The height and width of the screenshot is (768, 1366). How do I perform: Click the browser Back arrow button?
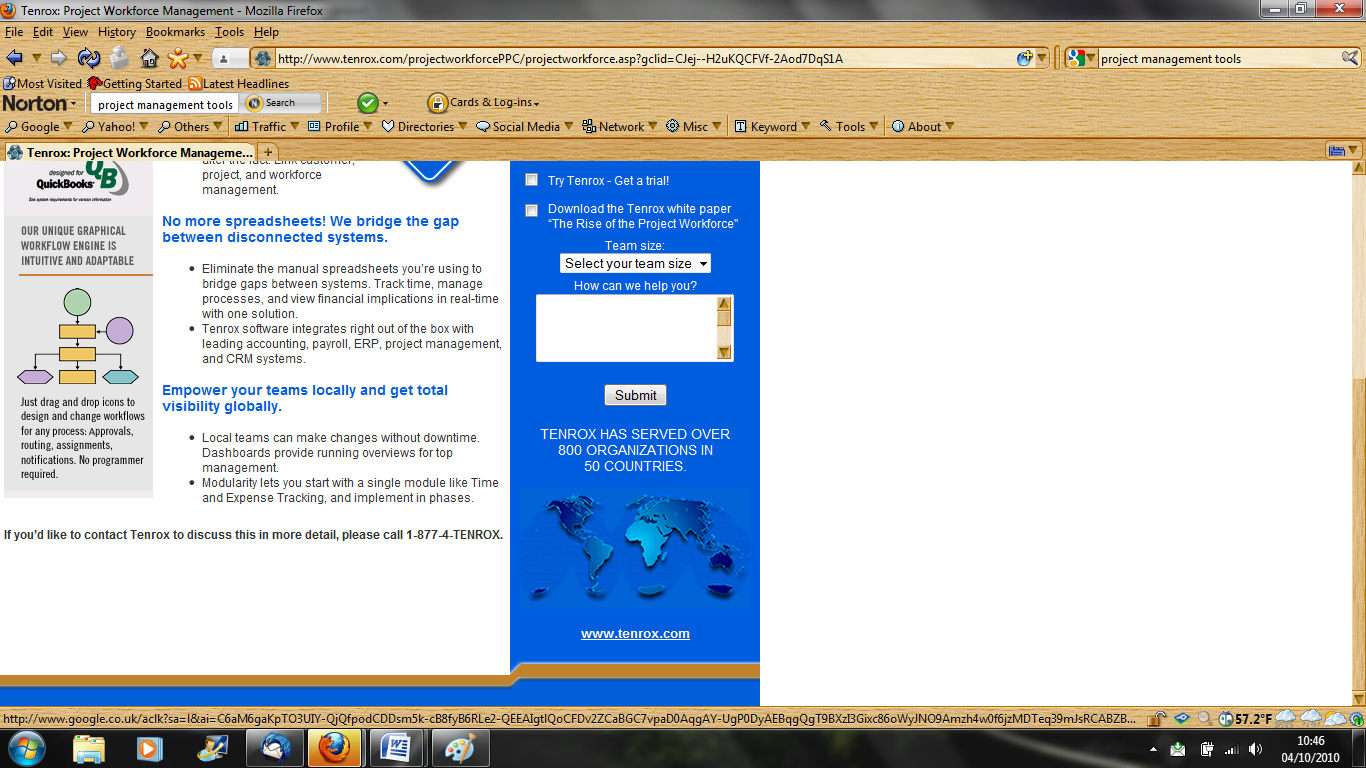pyautogui.click(x=15, y=58)
